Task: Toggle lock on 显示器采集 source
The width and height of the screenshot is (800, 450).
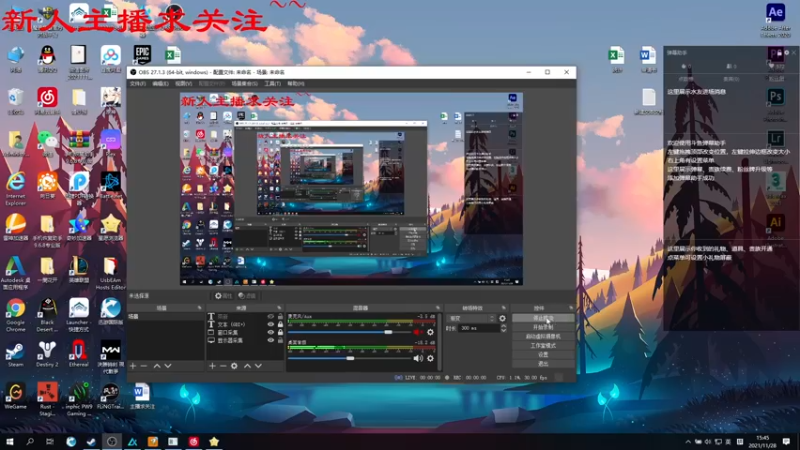Action: [x=280, y=340]
